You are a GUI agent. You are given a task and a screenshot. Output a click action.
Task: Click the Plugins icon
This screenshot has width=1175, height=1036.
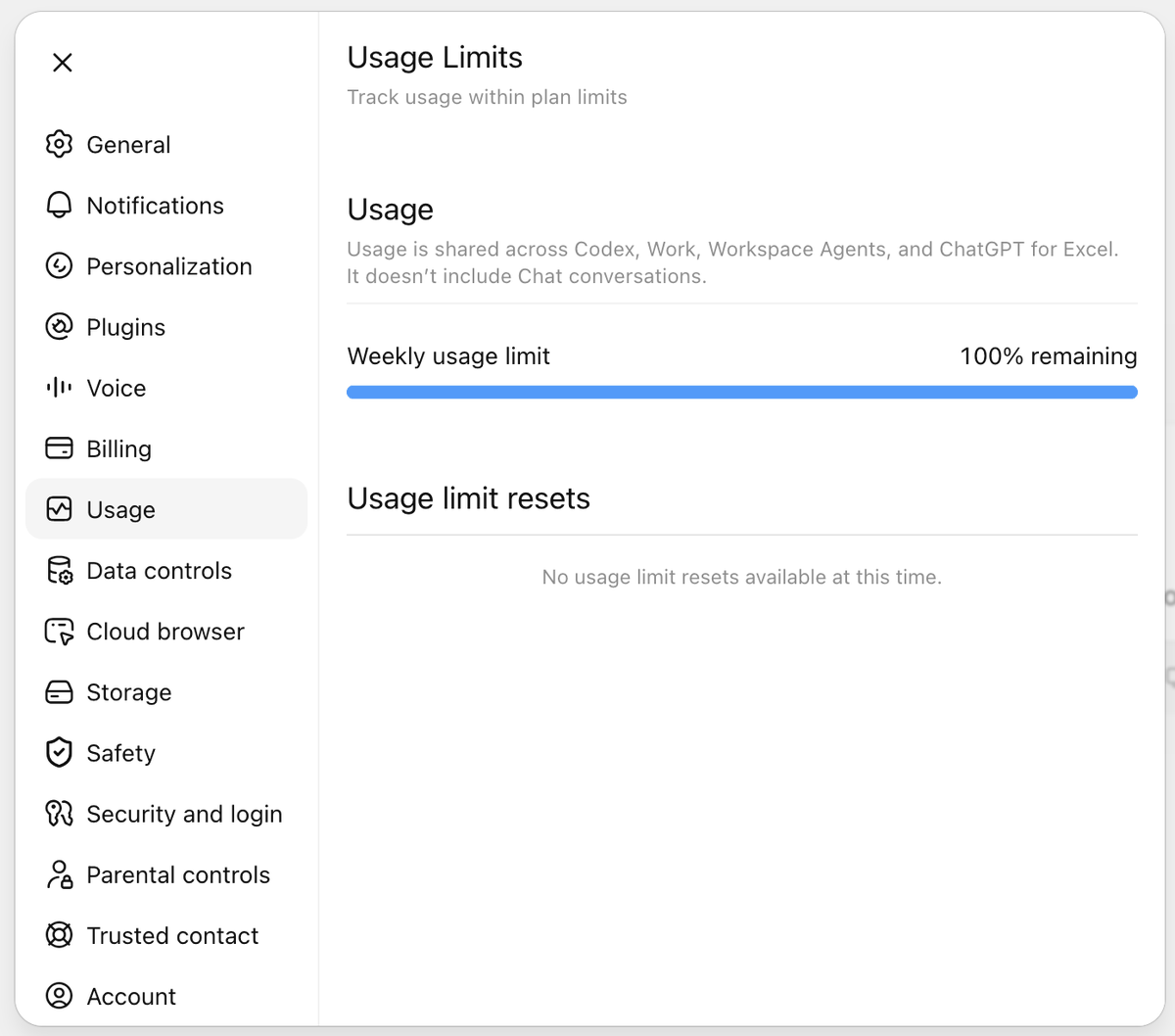tap(59, 326)
